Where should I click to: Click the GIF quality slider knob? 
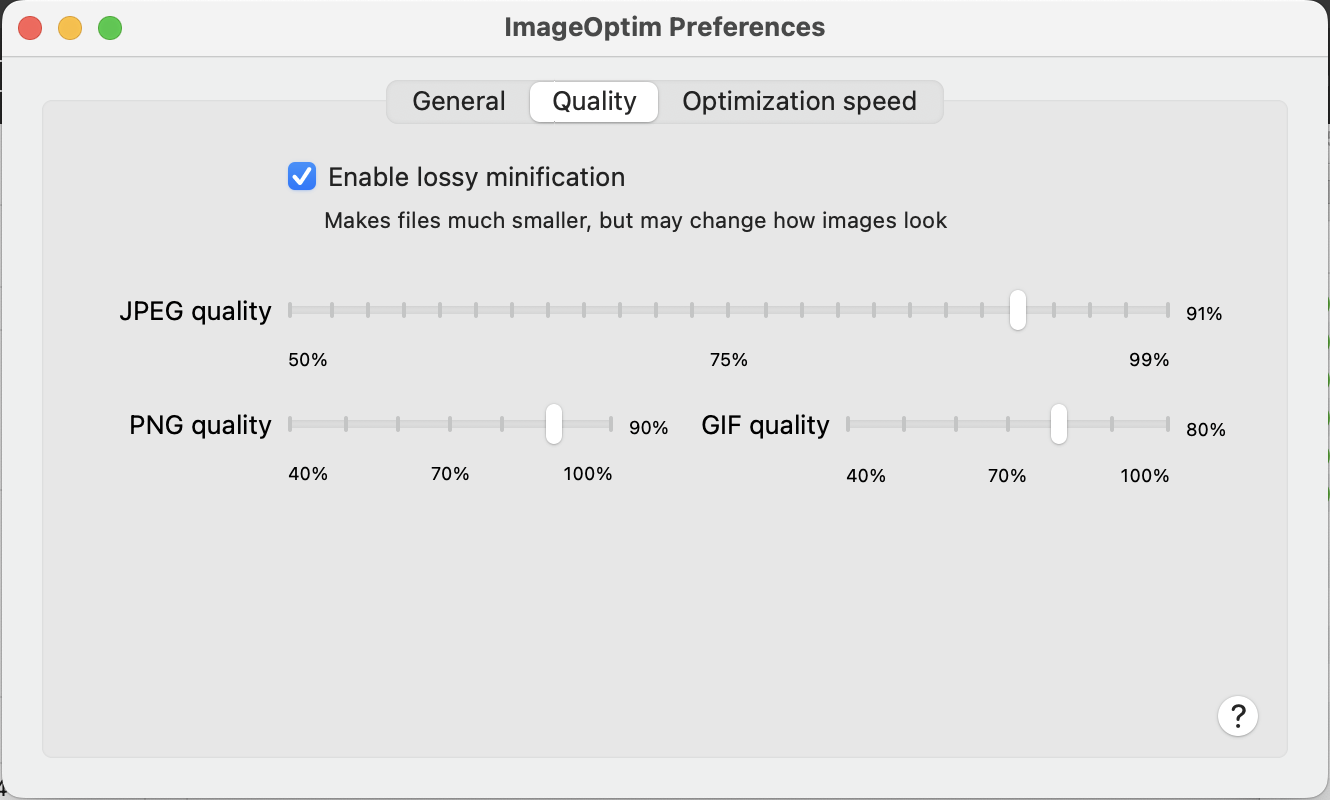(x=1059, y=424)
